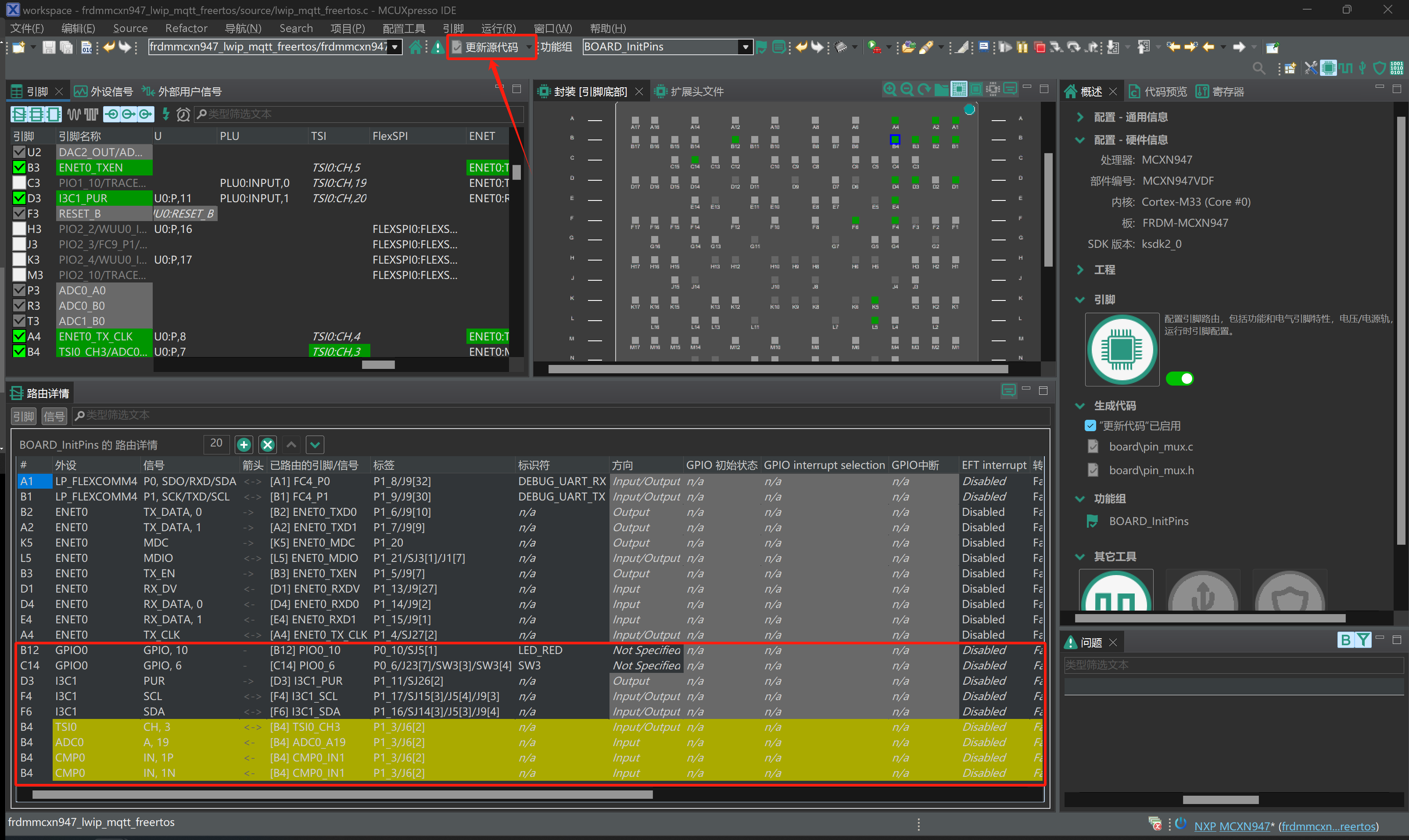Click the alarm clock icon in the pins panel
This screenshot has height=840, width=1409.
pos(183,115)
